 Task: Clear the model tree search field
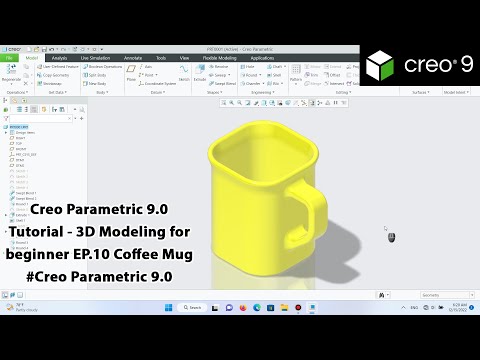point(70,118)
